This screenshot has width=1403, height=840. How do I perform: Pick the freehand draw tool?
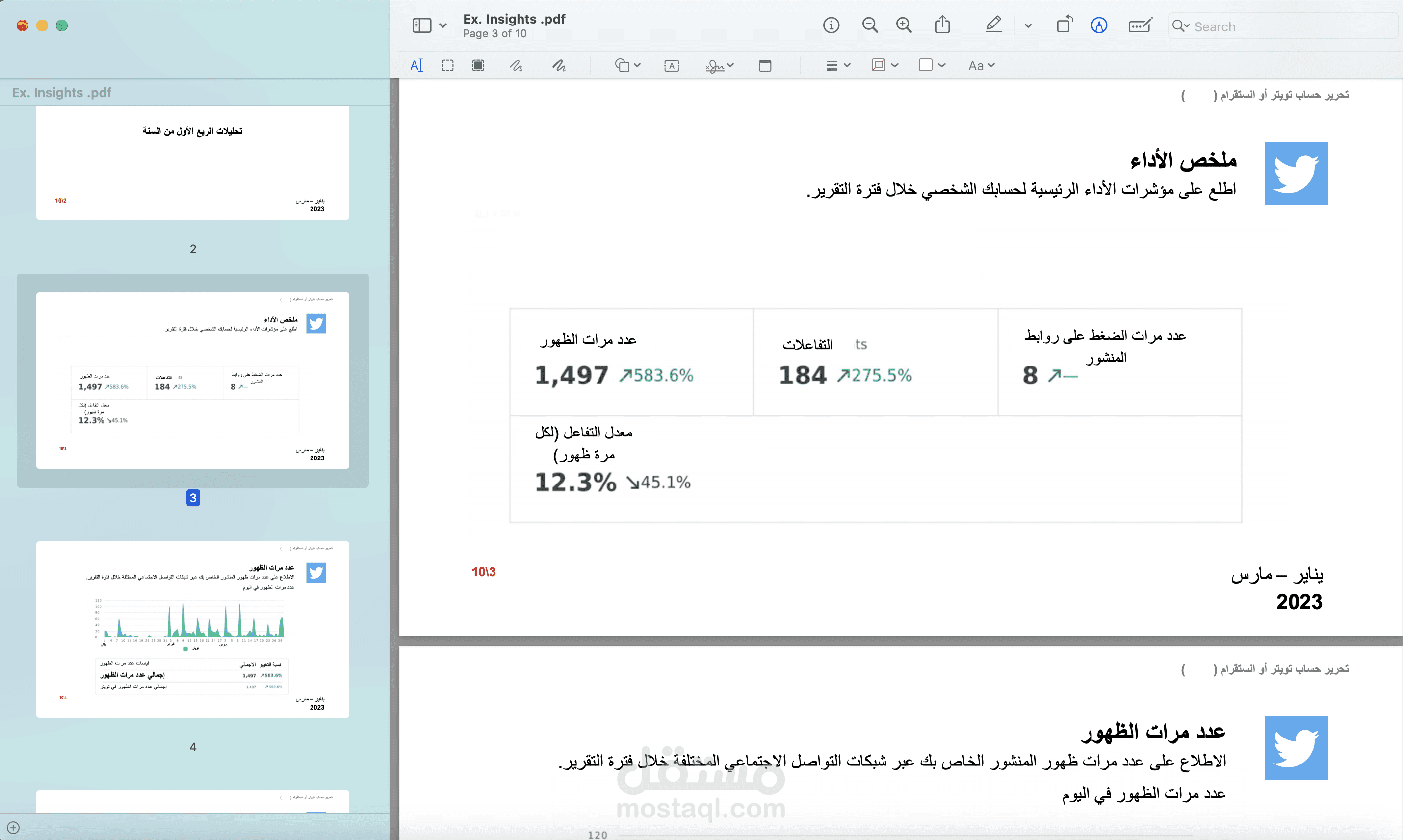pyautogui.click(x=558, y=65)
